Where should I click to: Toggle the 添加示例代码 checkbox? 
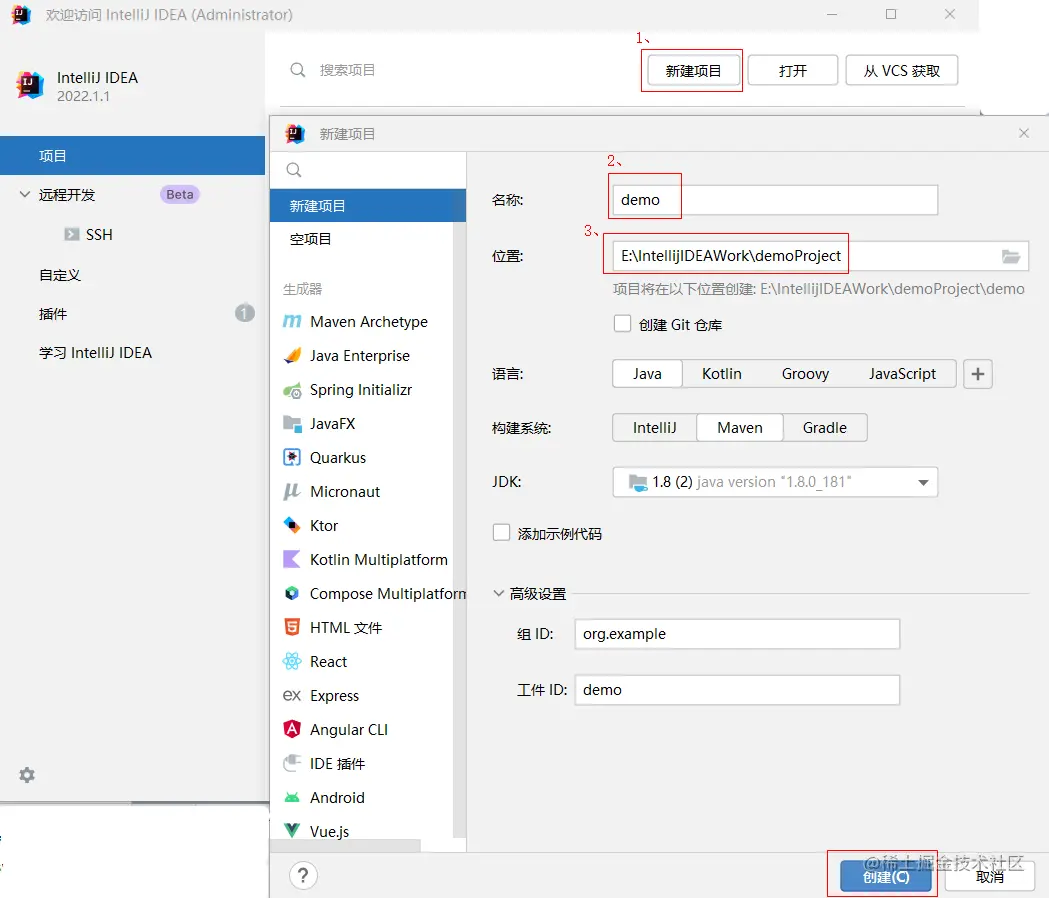pos(501,533)
